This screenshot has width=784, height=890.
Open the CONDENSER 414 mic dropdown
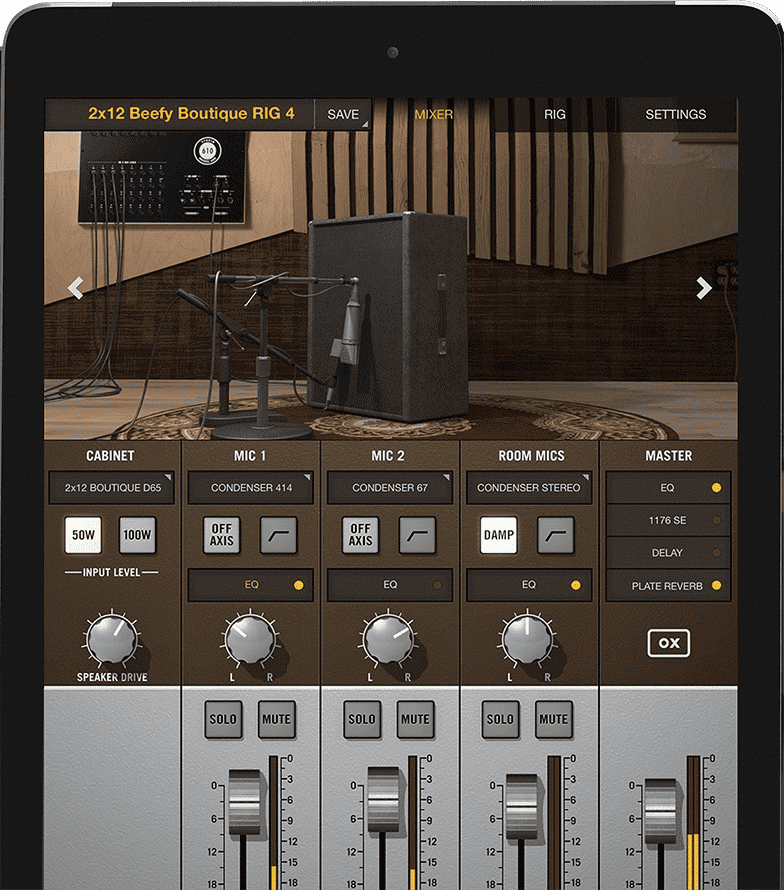pyautogui.click(x=250, y=489)
